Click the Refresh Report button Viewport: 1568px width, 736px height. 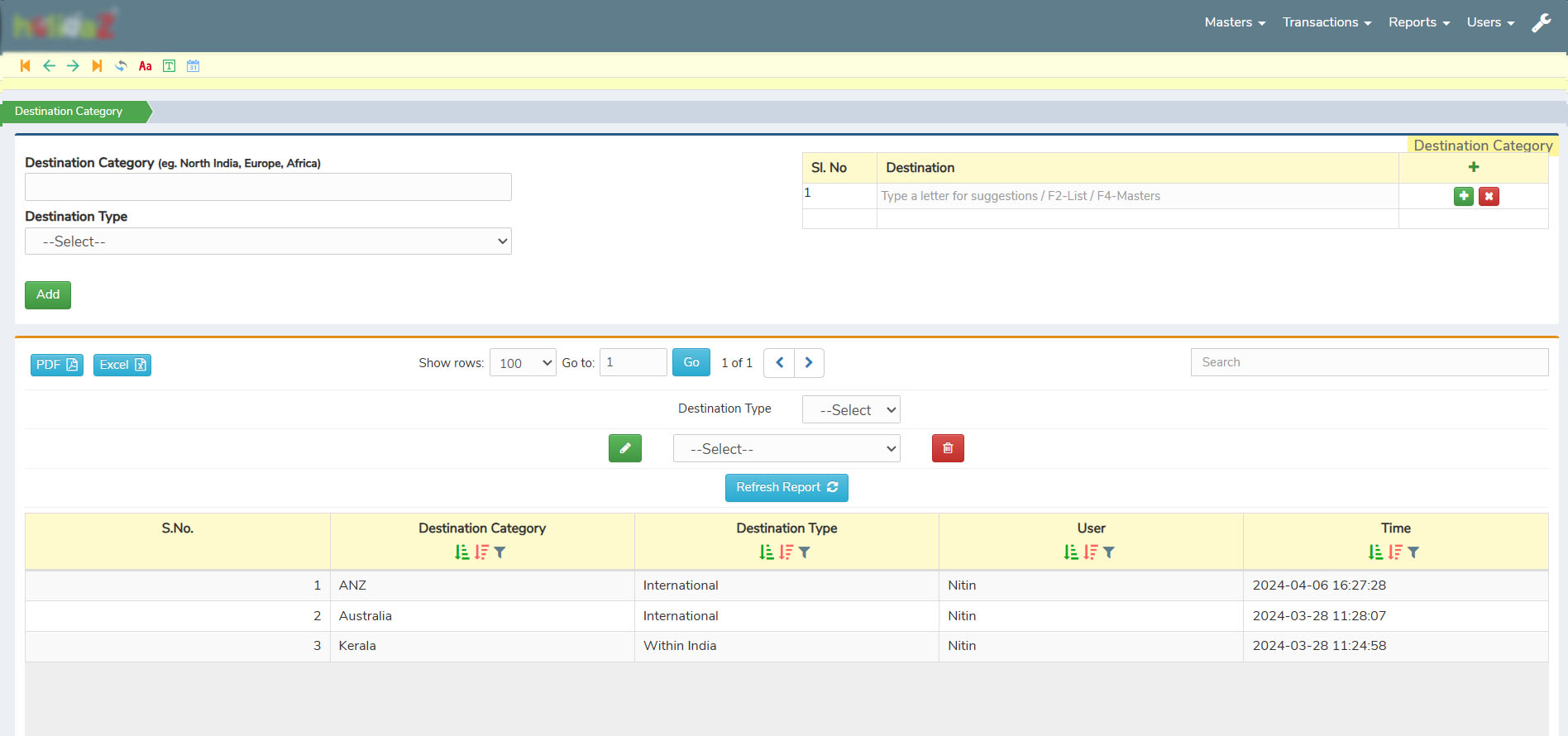tap(786, 487)
